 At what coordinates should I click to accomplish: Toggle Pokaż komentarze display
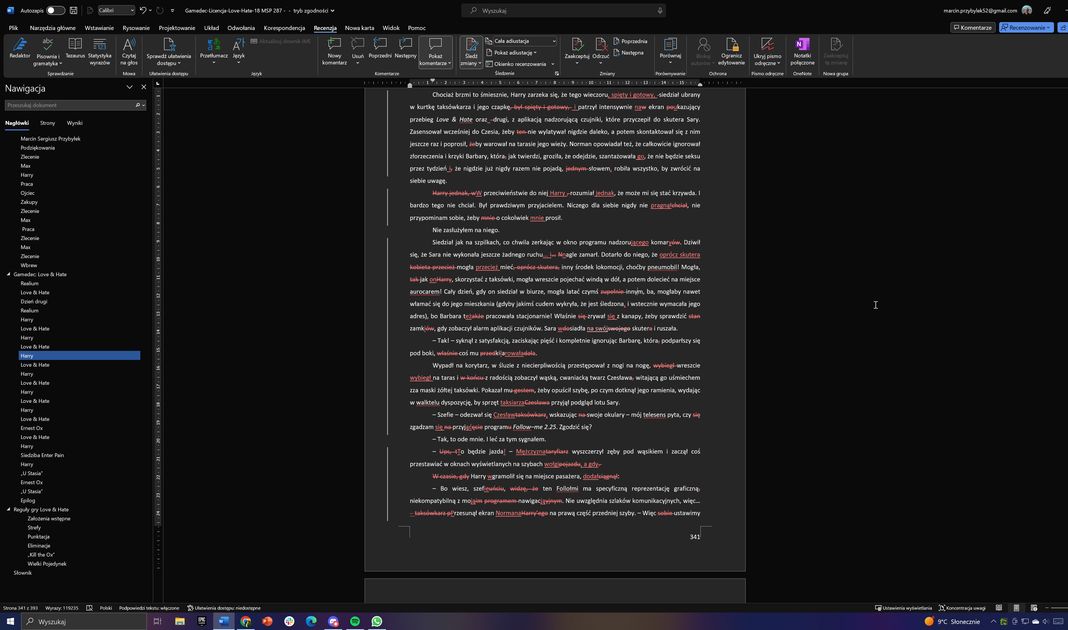tap(435, 50)
